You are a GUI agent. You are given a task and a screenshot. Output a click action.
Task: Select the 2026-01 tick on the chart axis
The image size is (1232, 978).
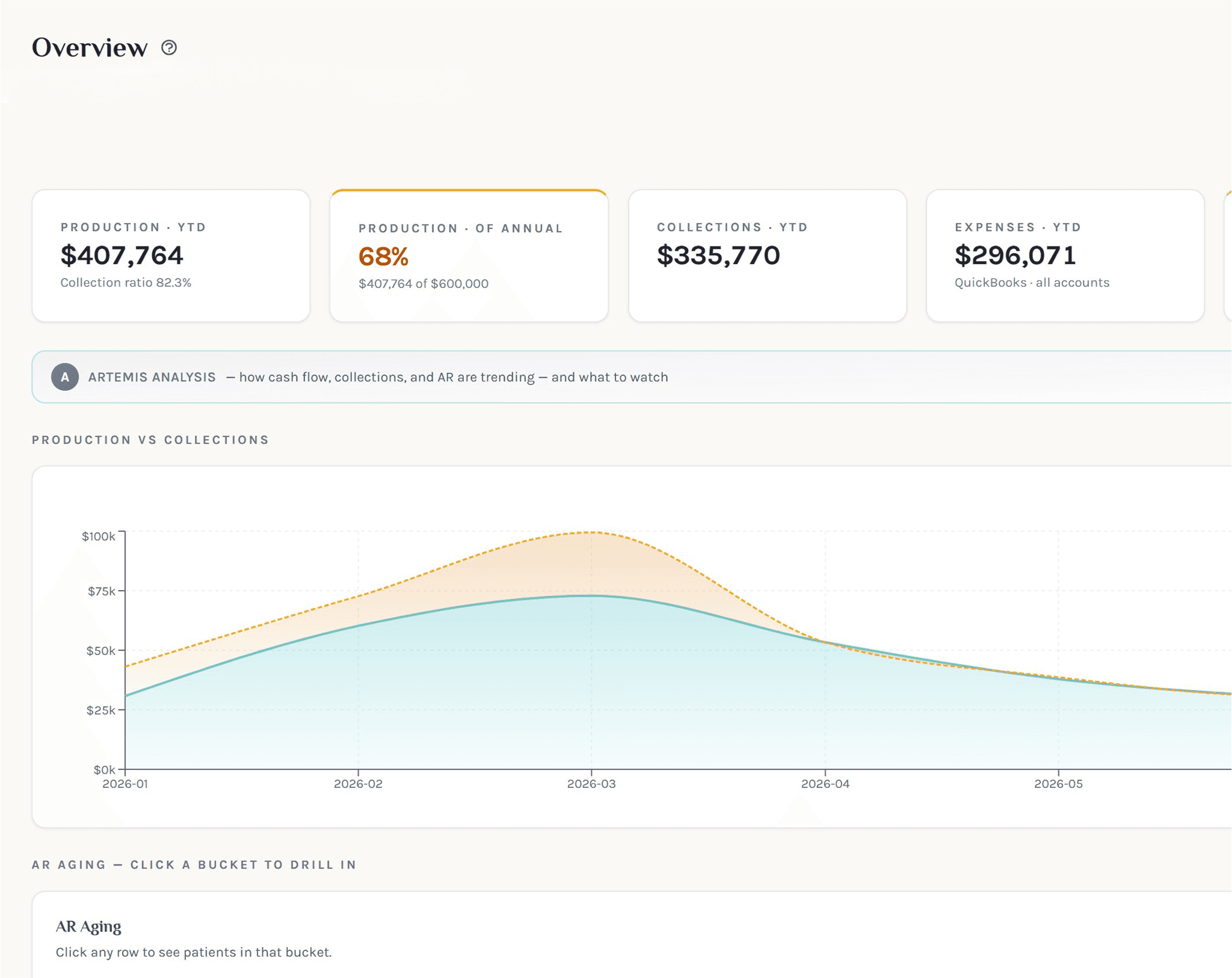(x=125, y=784)
